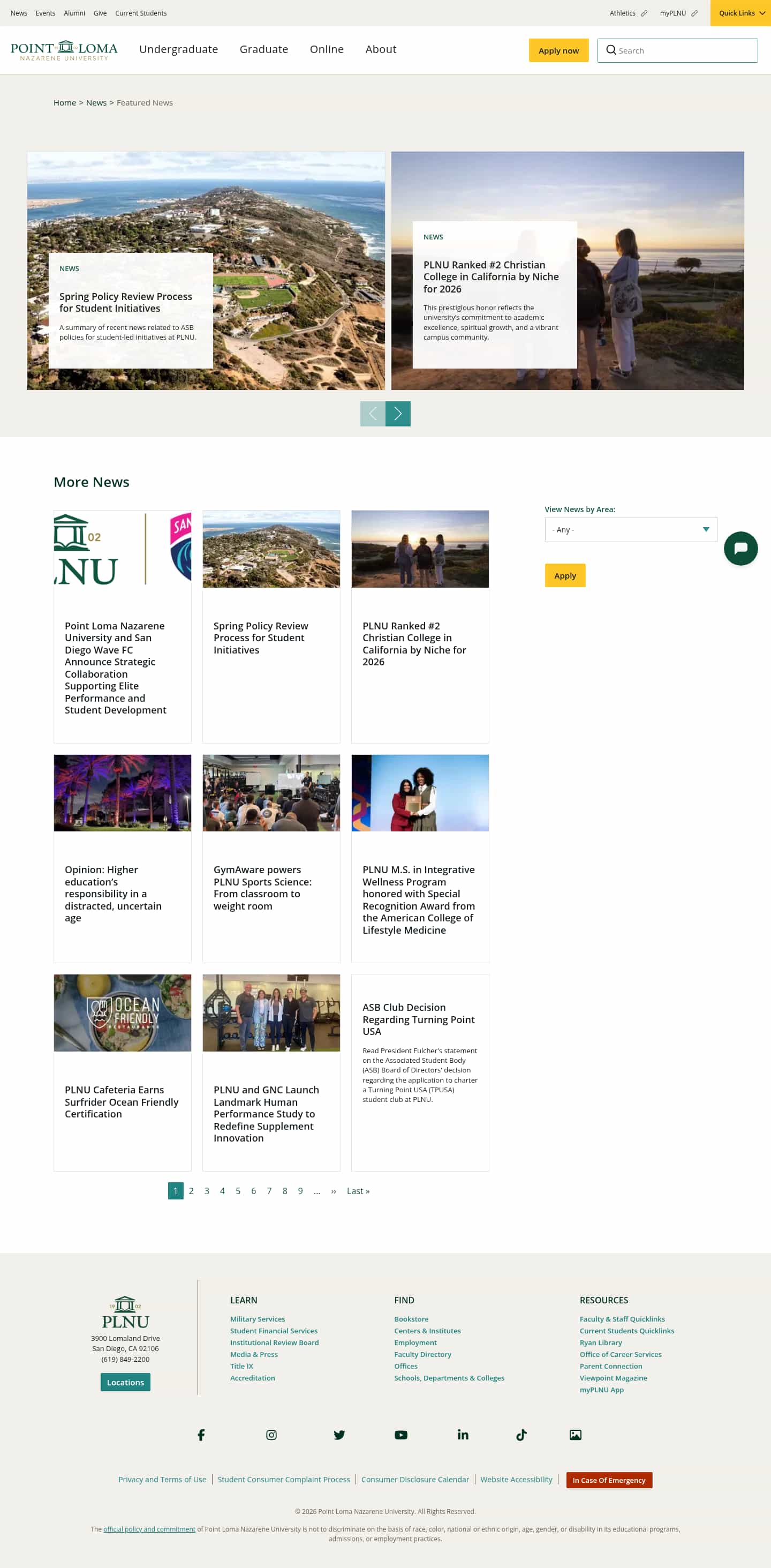Click the Apply now button

coord(558,50)
